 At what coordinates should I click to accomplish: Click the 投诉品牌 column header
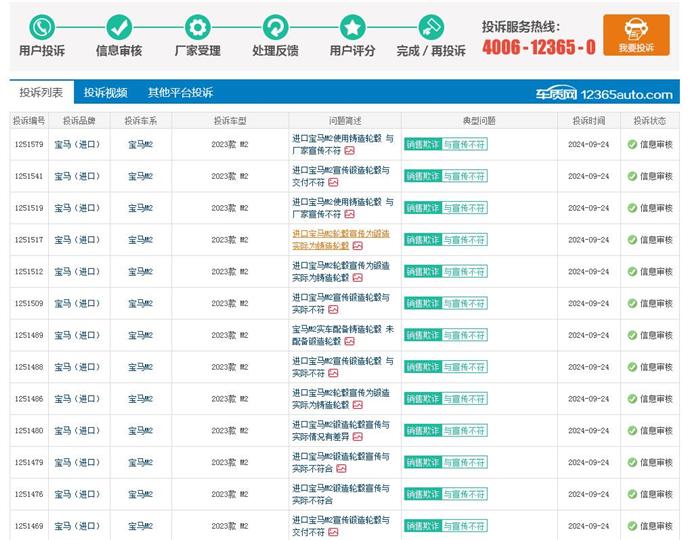click(79, 120)
